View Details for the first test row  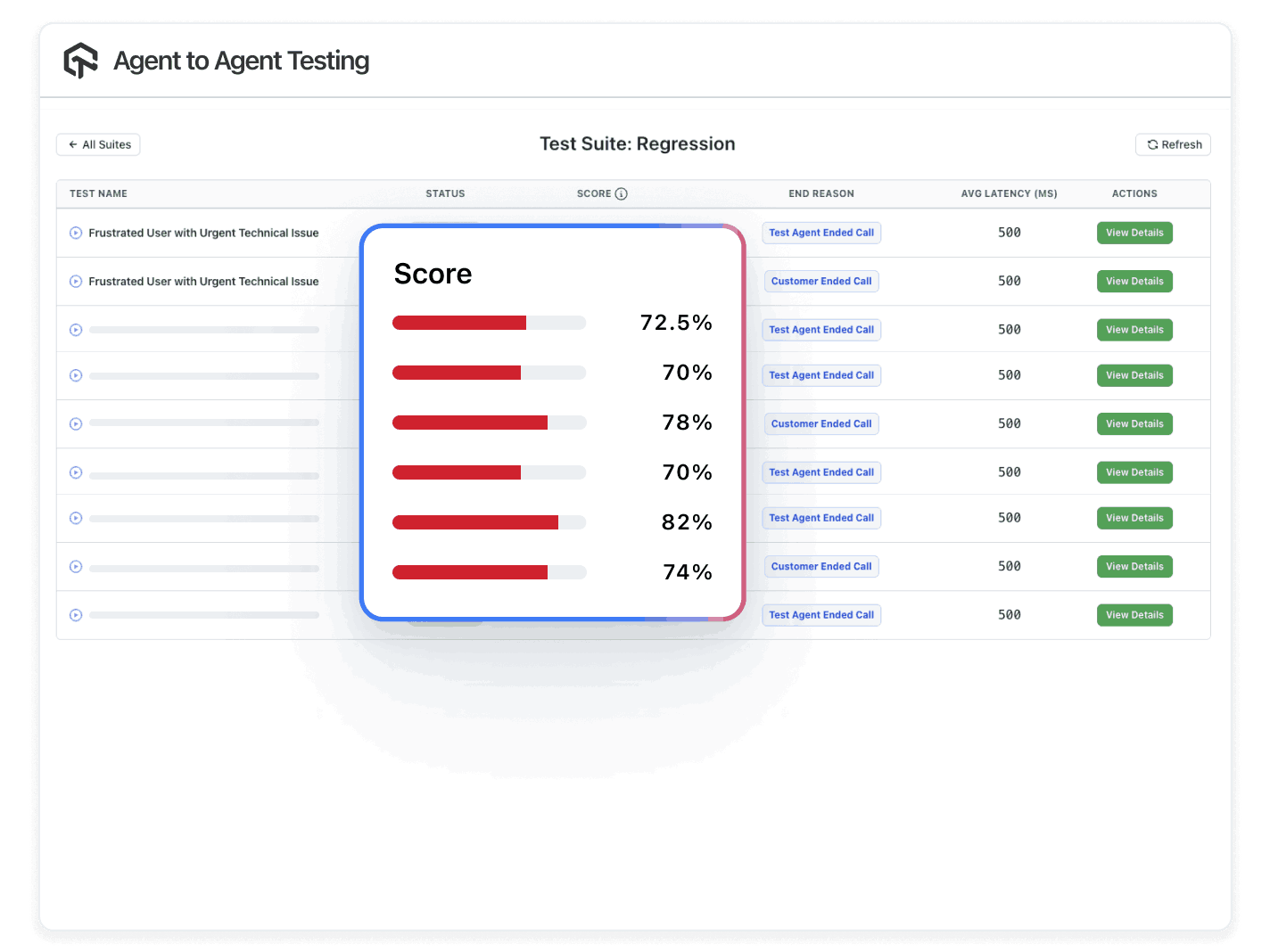click(x=1134, y=233)
